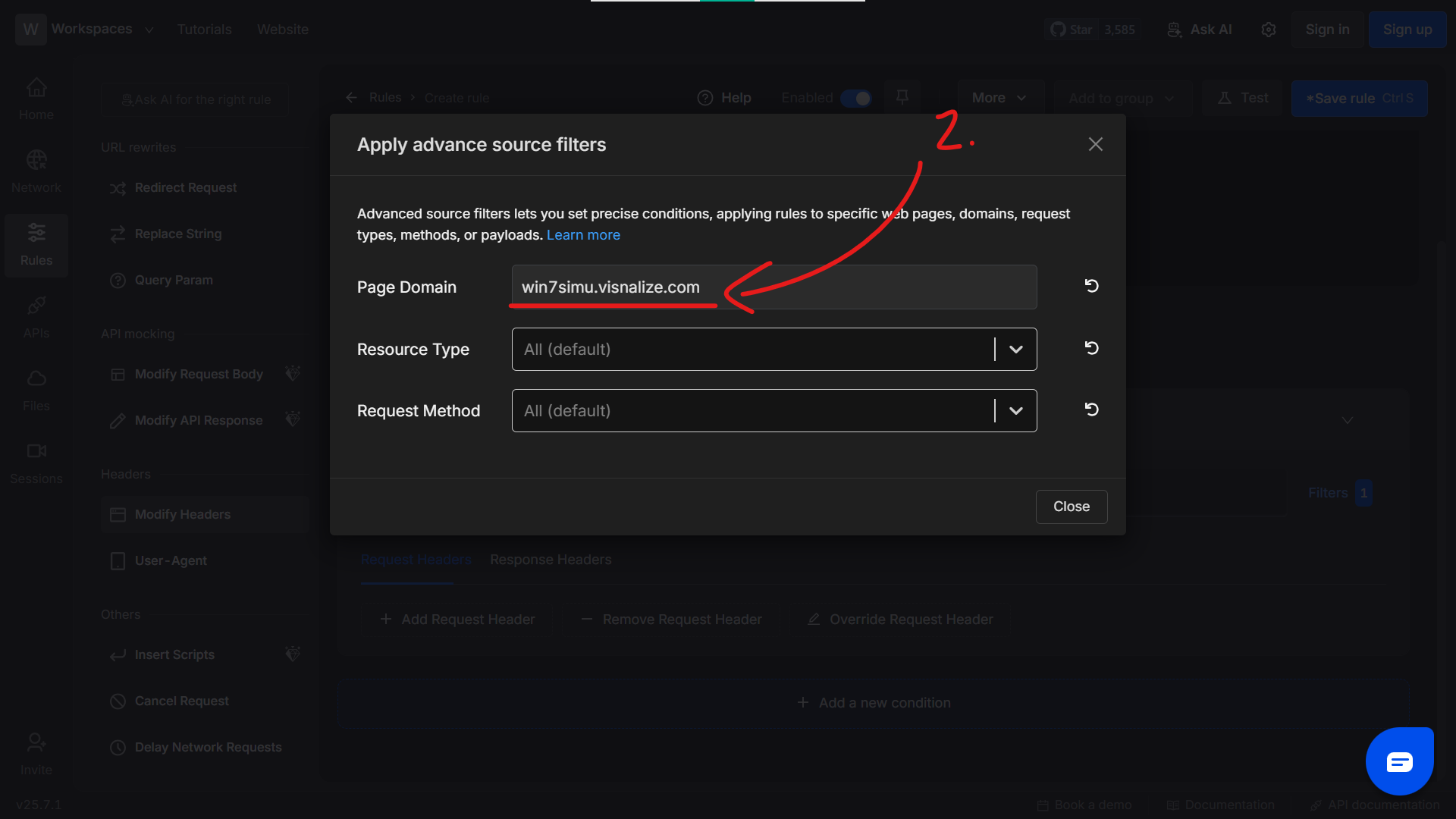This screenshot has height=819, width=1456.
Task: Open the Sessions panel
Action: point(36,461)
